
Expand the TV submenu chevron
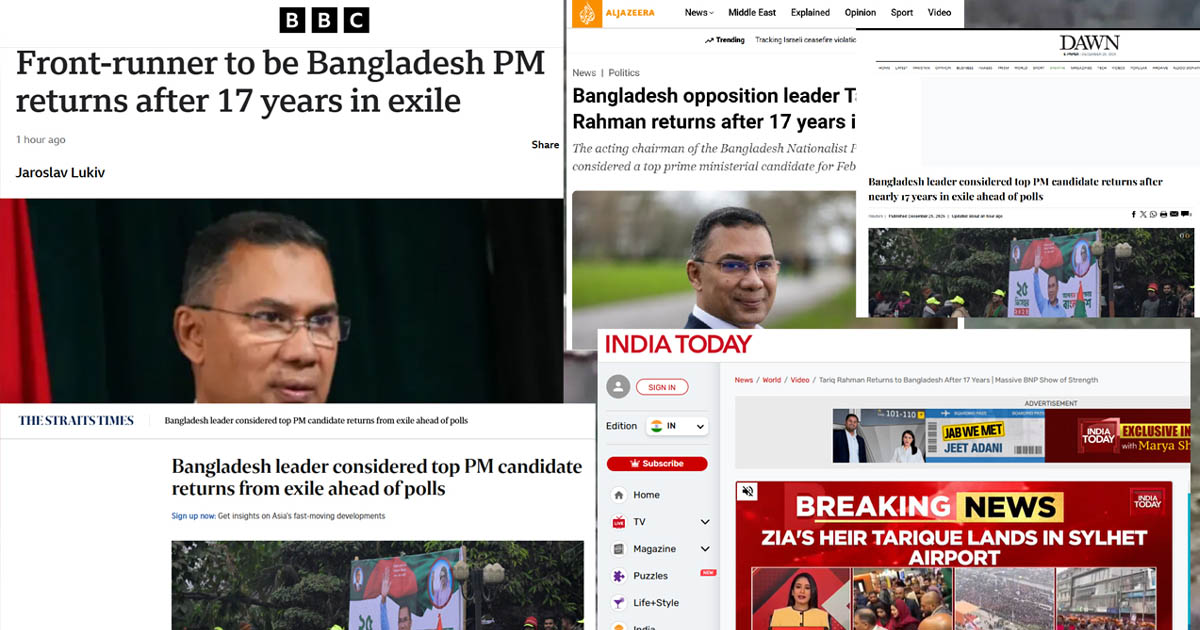pos(705,522)
